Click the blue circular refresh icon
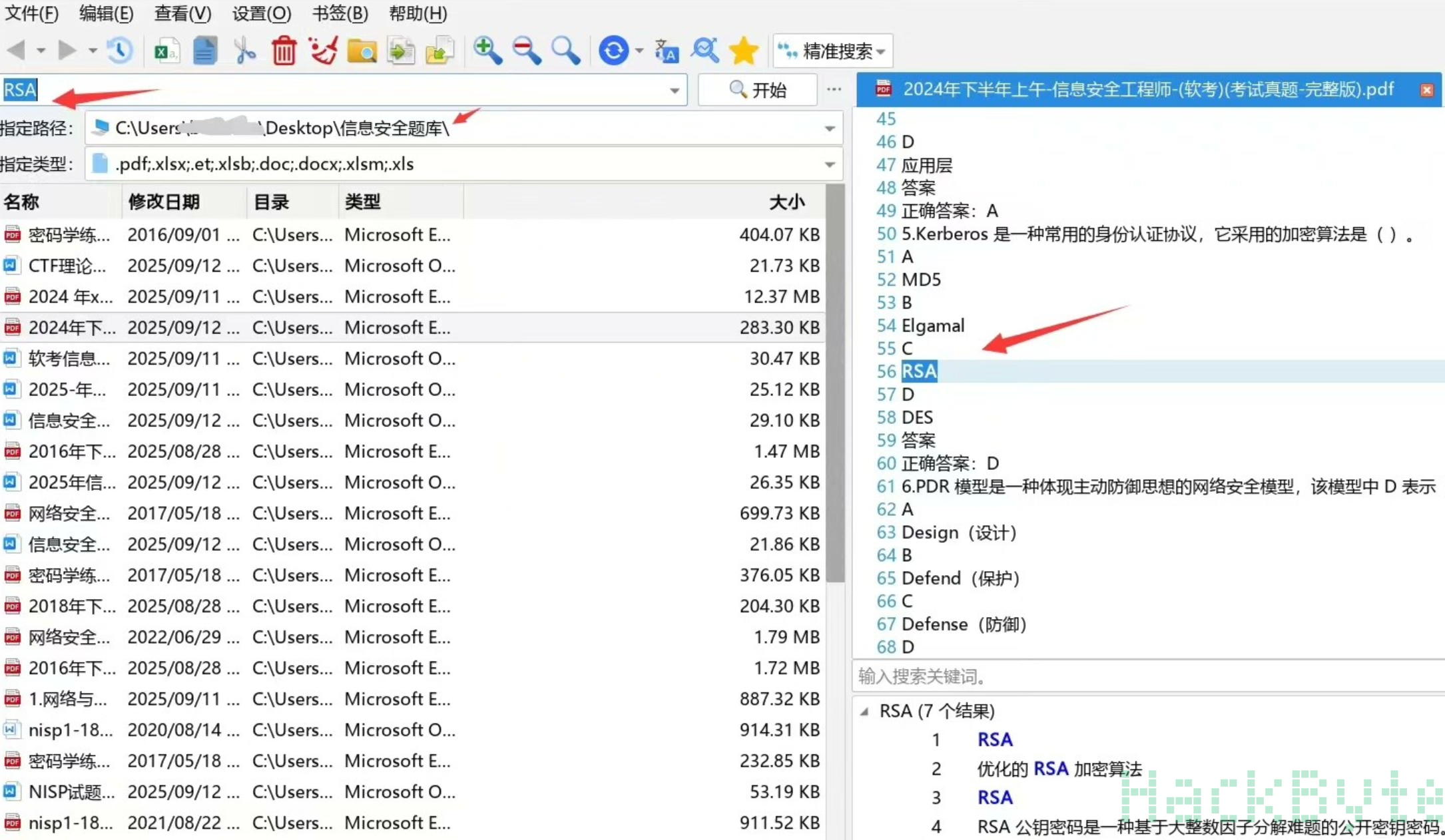This screenshot has height=840, width=1445. (613, 51)
